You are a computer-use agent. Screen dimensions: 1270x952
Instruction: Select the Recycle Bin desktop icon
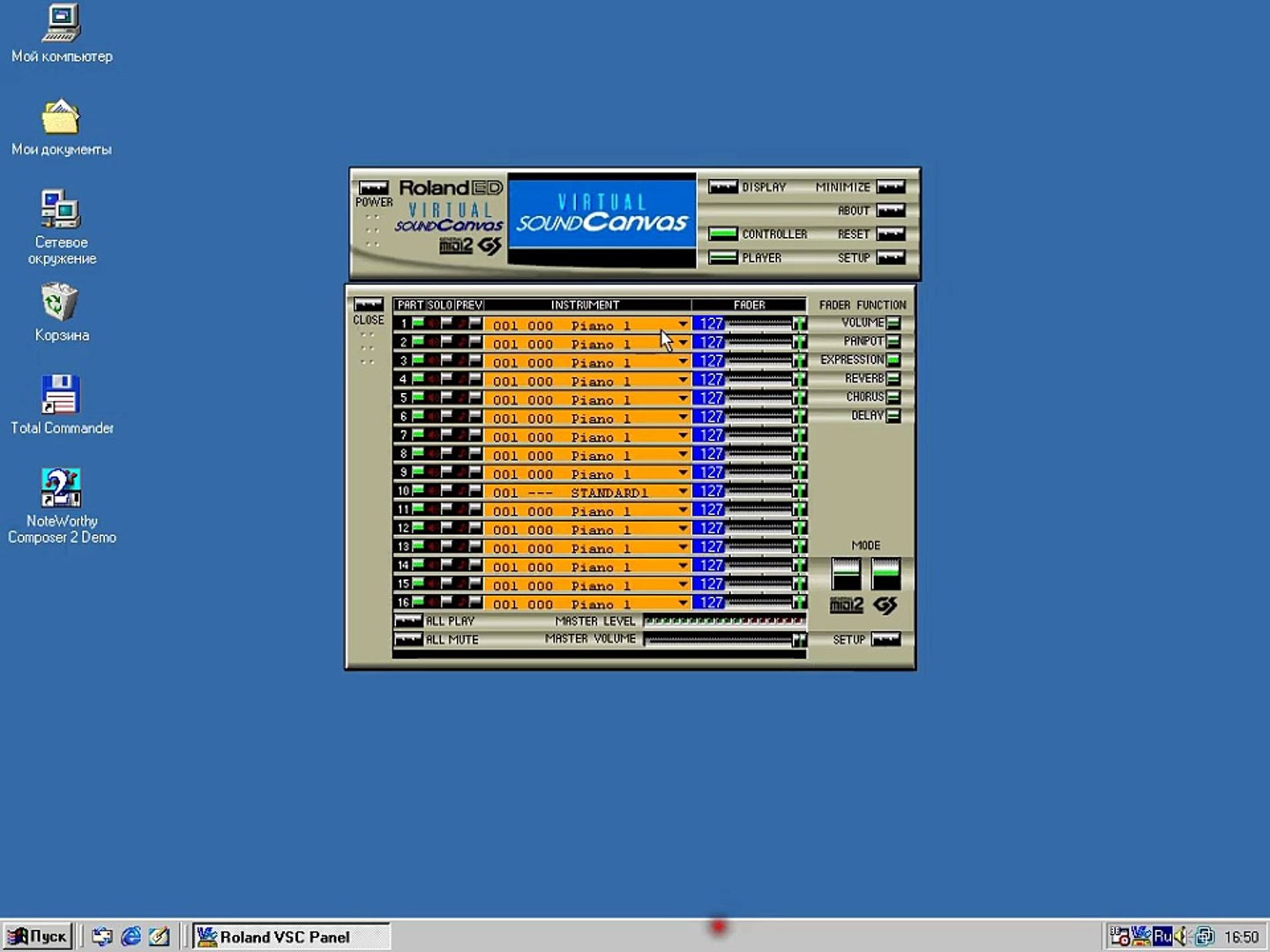click(x=62, y=312)
